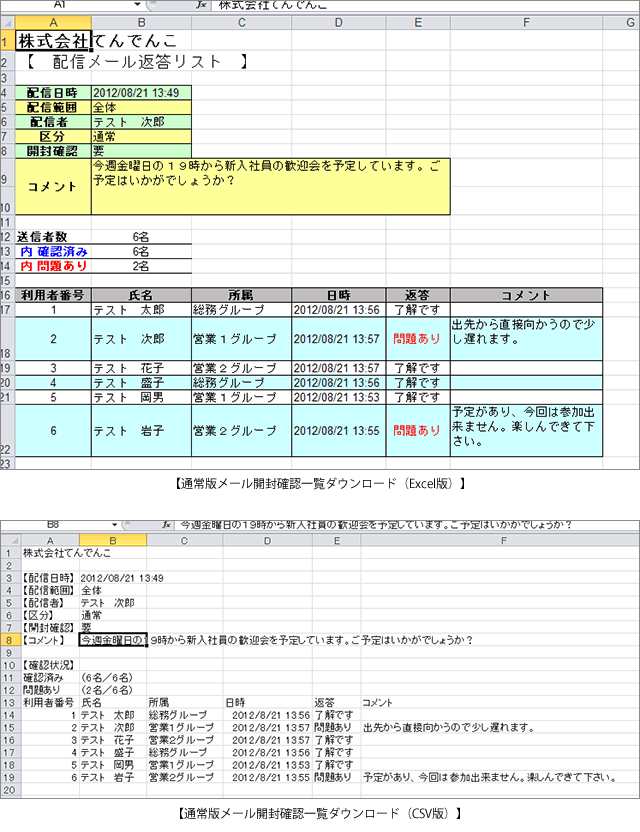The width and height of the screenshot is (640, 832).
Task: Select cell B8 今週金曜日の in CSV version
Action: [x=113, y=640]
